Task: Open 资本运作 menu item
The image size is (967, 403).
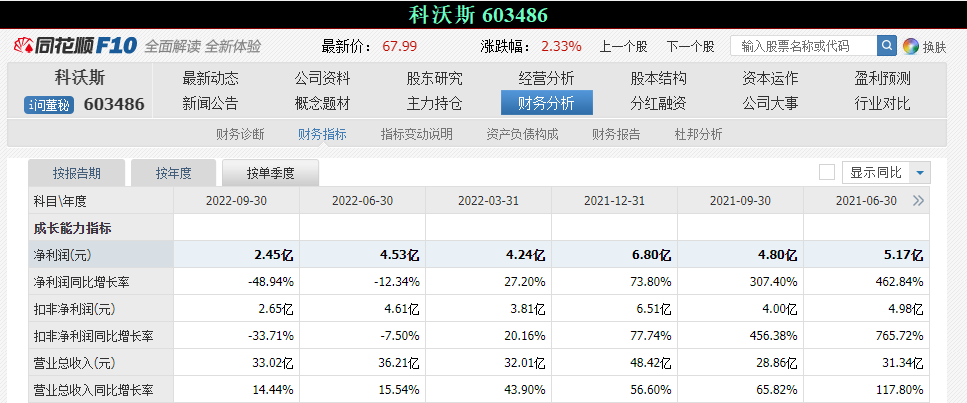Action: point(770,78)
